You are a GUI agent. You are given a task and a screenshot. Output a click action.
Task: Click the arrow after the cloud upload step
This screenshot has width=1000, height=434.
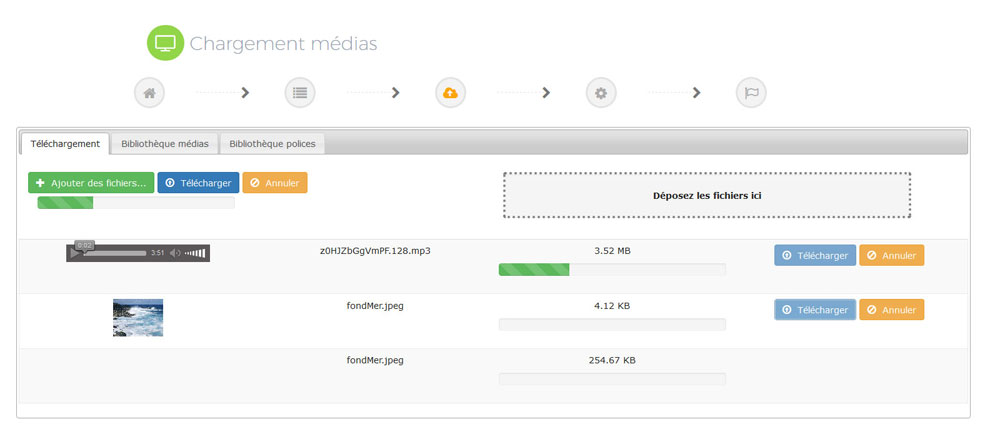546,93
